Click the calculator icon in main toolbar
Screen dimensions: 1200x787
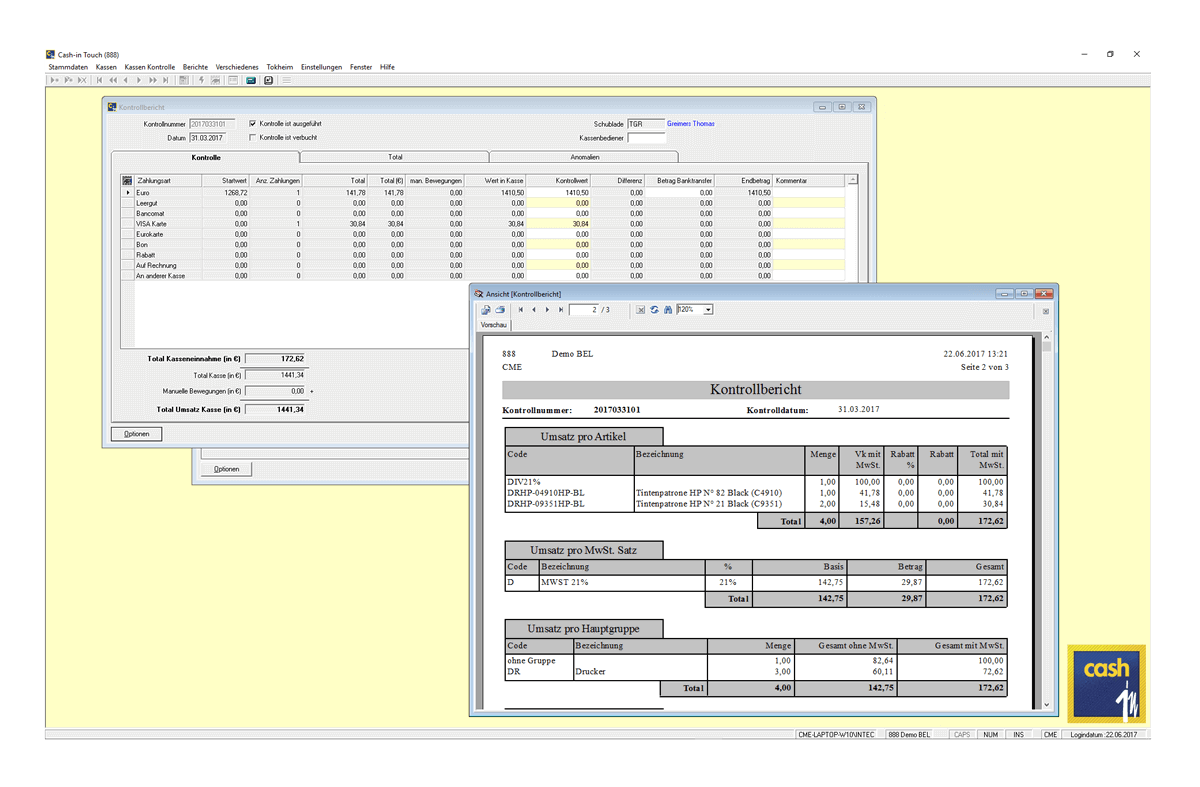point(183,80)
